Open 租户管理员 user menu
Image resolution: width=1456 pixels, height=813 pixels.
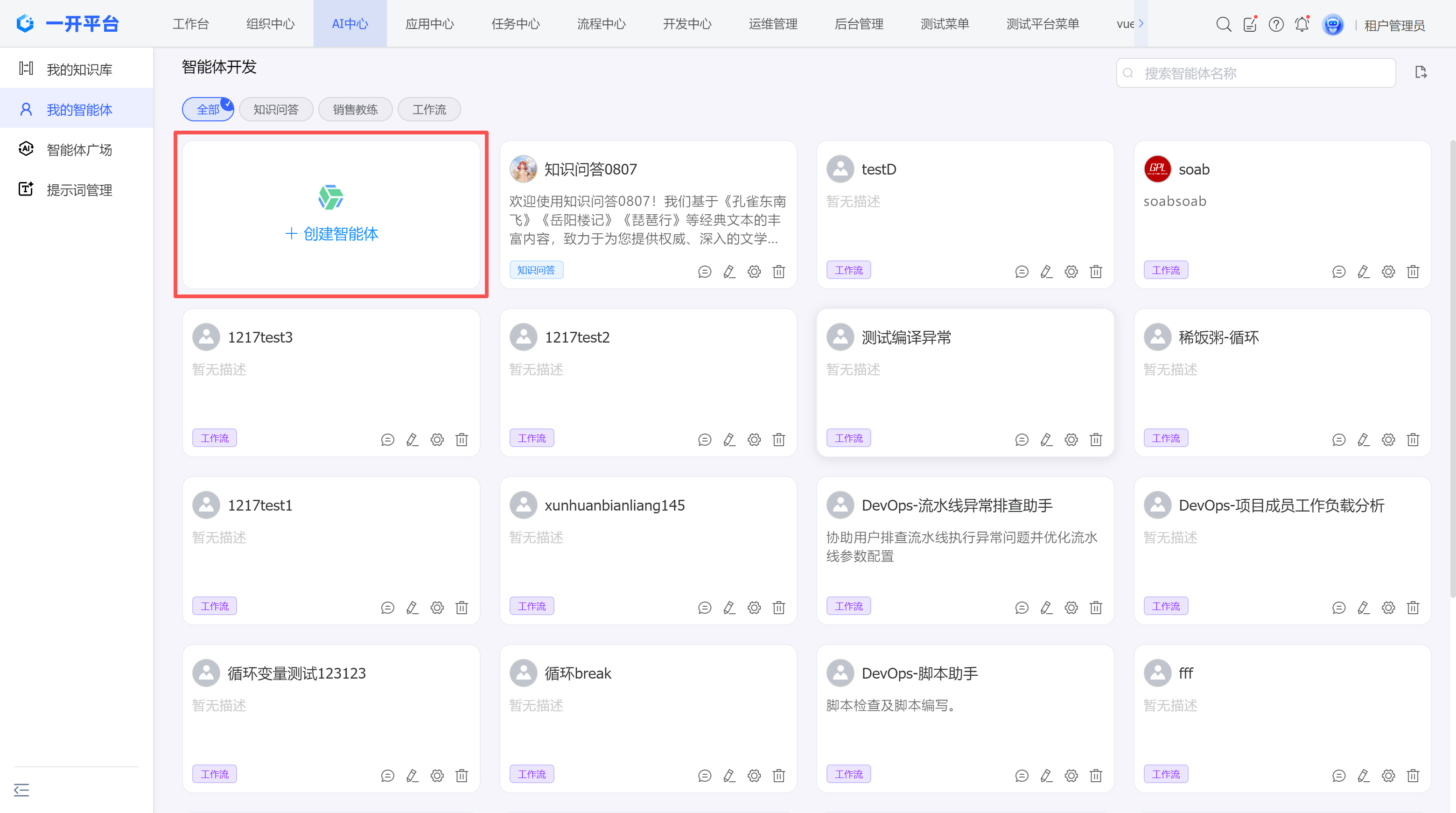click(x=1394, y=26)
